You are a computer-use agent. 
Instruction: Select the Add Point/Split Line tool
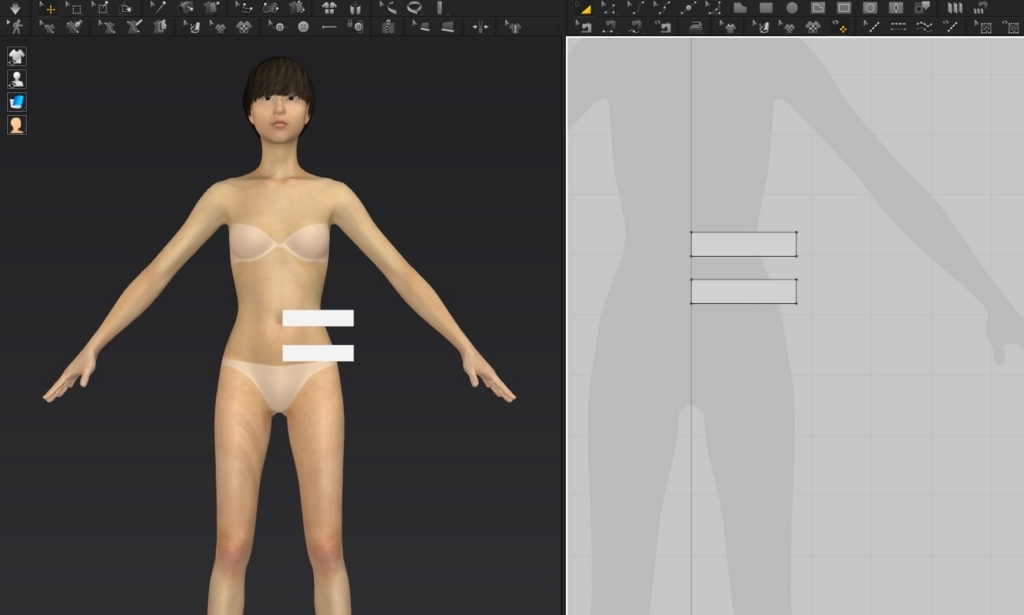688,8
